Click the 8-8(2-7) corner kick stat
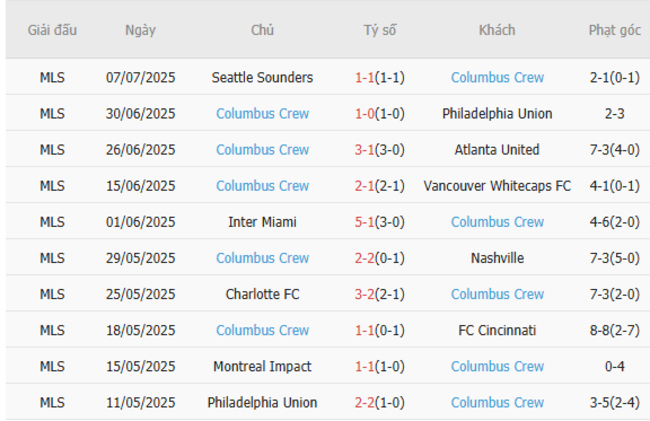The image size is (650, 421). (614, 330)
